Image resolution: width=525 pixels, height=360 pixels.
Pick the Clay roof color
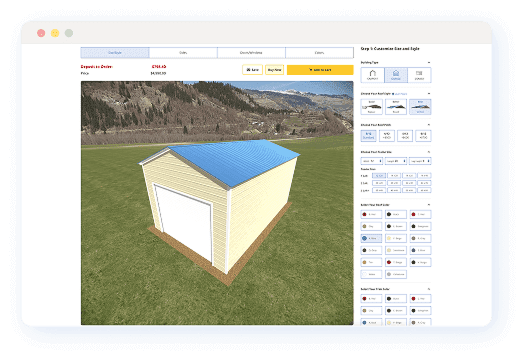click(371, 226)
